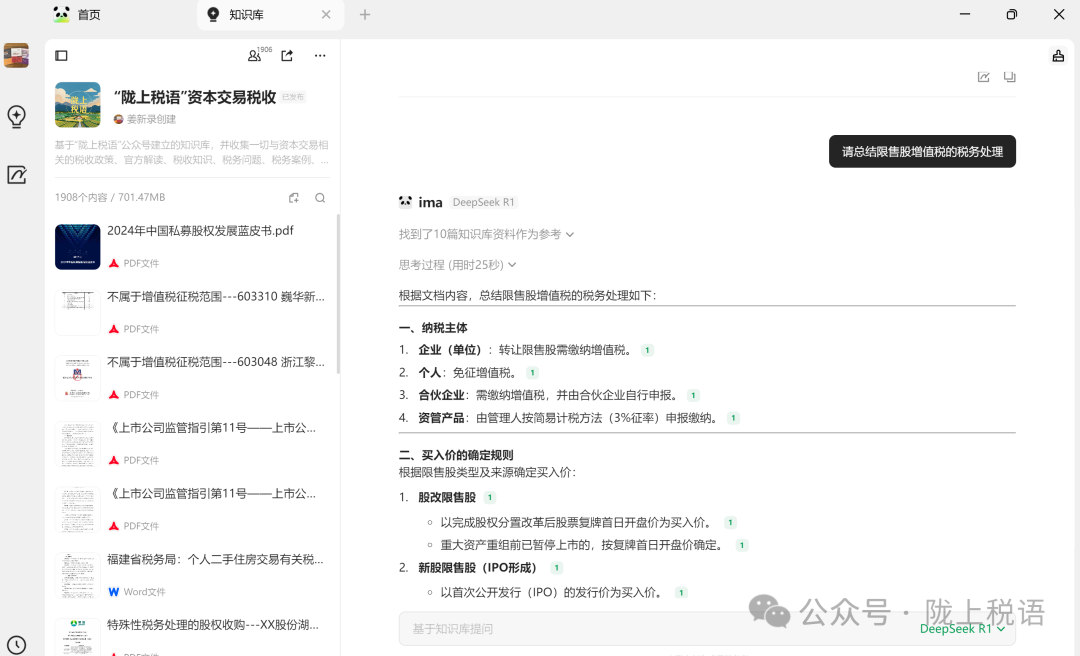This screenshot has width=1080, height=656.
Task: Open the members icon showing 1906
Action: (256, 56)
